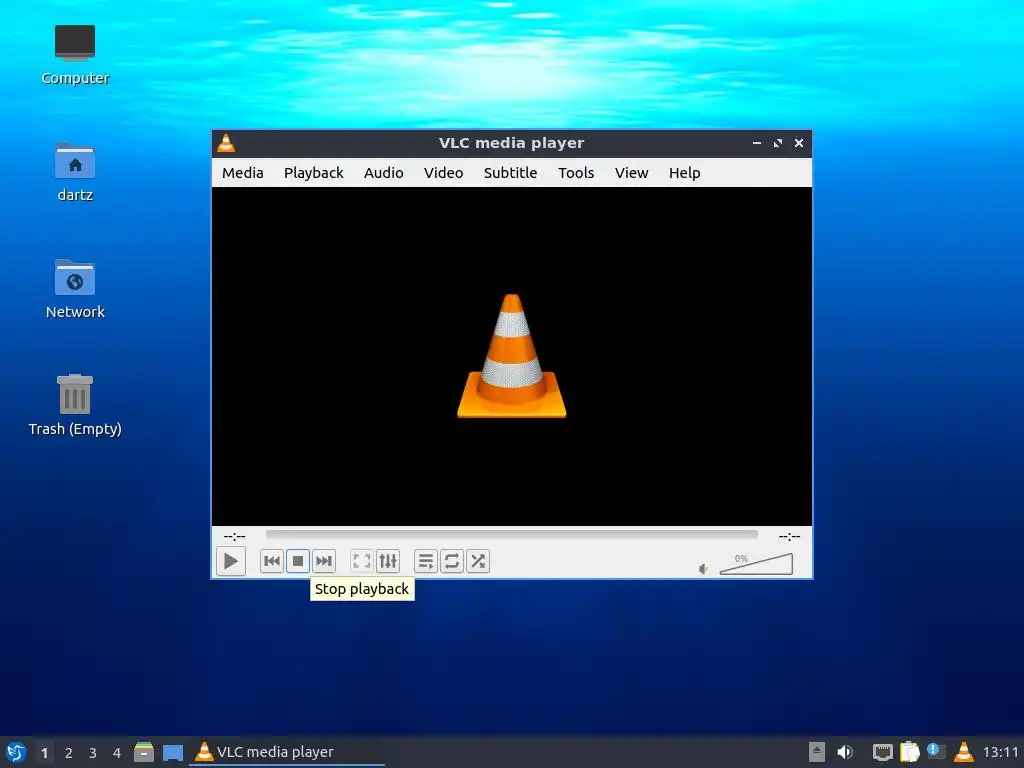Stop playback with the square button
1024x768 pixels.
point(298,561)
